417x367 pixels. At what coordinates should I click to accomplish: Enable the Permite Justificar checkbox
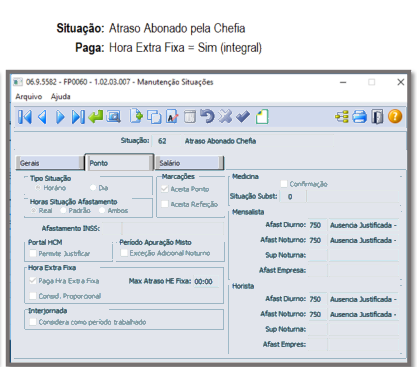(33, 253)
